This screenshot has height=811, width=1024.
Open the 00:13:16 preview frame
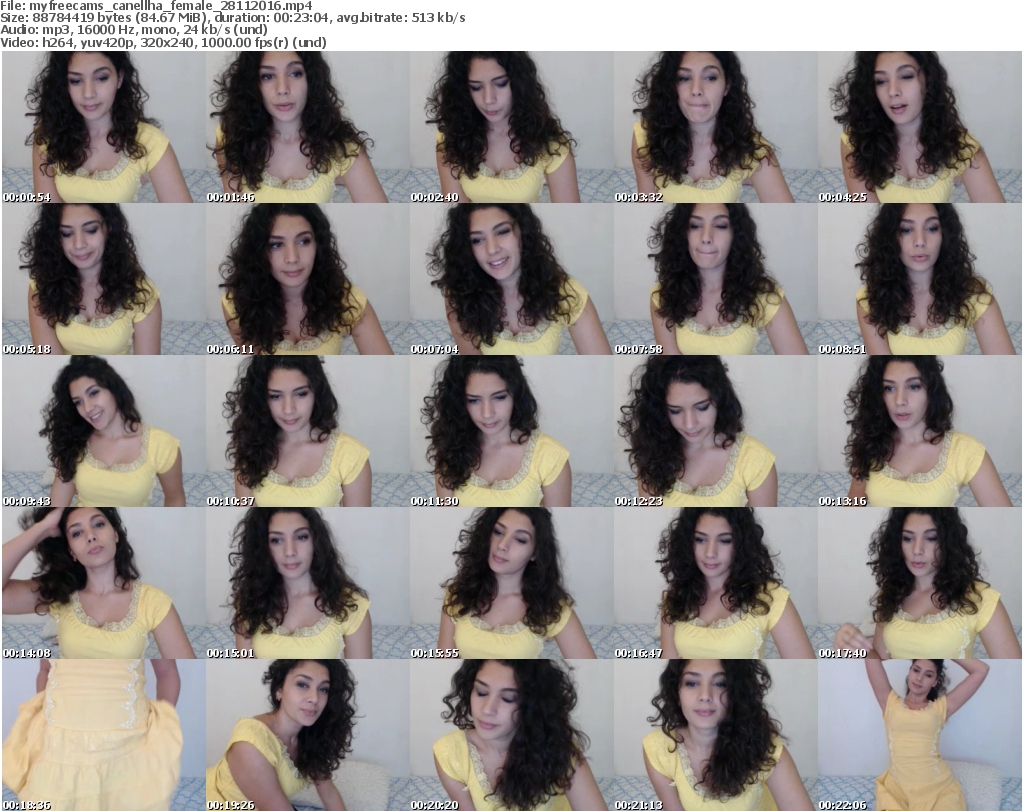point(920,431)
